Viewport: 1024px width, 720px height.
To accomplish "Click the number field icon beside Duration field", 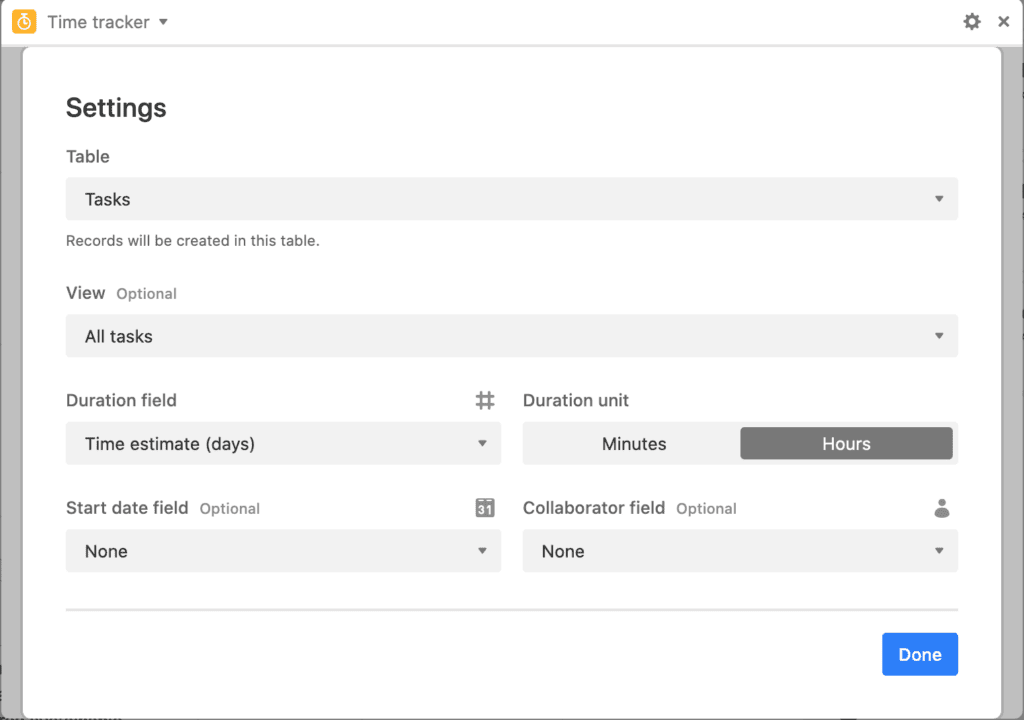I will click(x=485, y=400).
